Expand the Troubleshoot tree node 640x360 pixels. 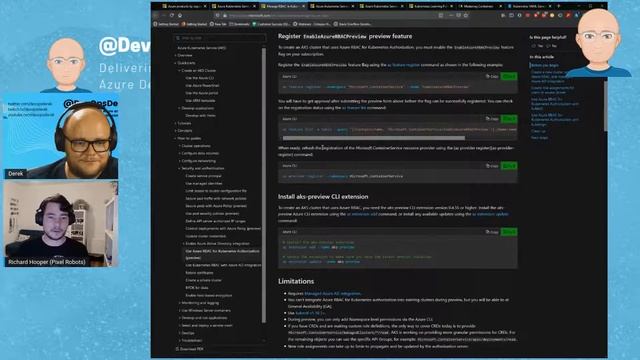[179, 340]
